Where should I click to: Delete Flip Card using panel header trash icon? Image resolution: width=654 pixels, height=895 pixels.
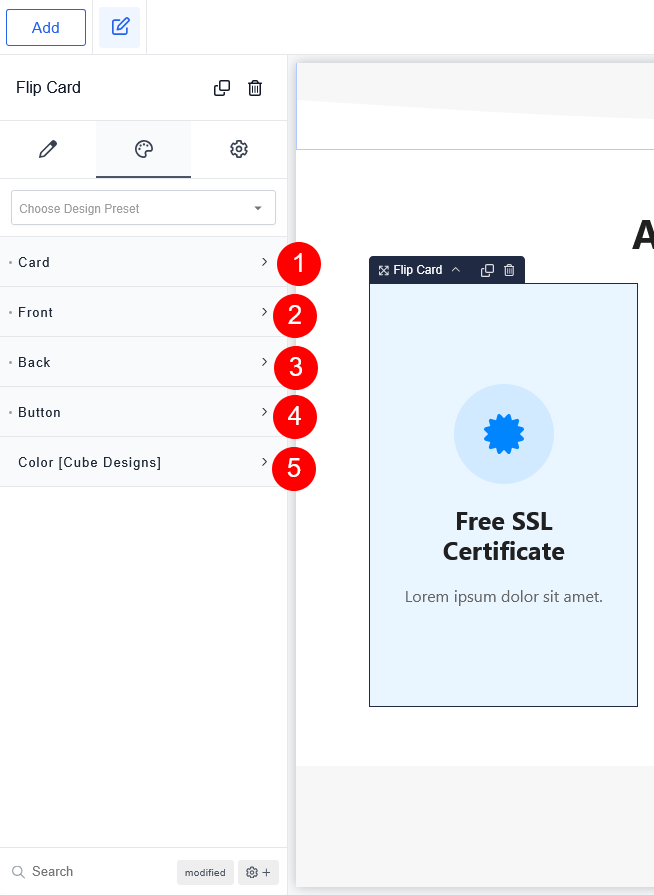pos(255,88)
